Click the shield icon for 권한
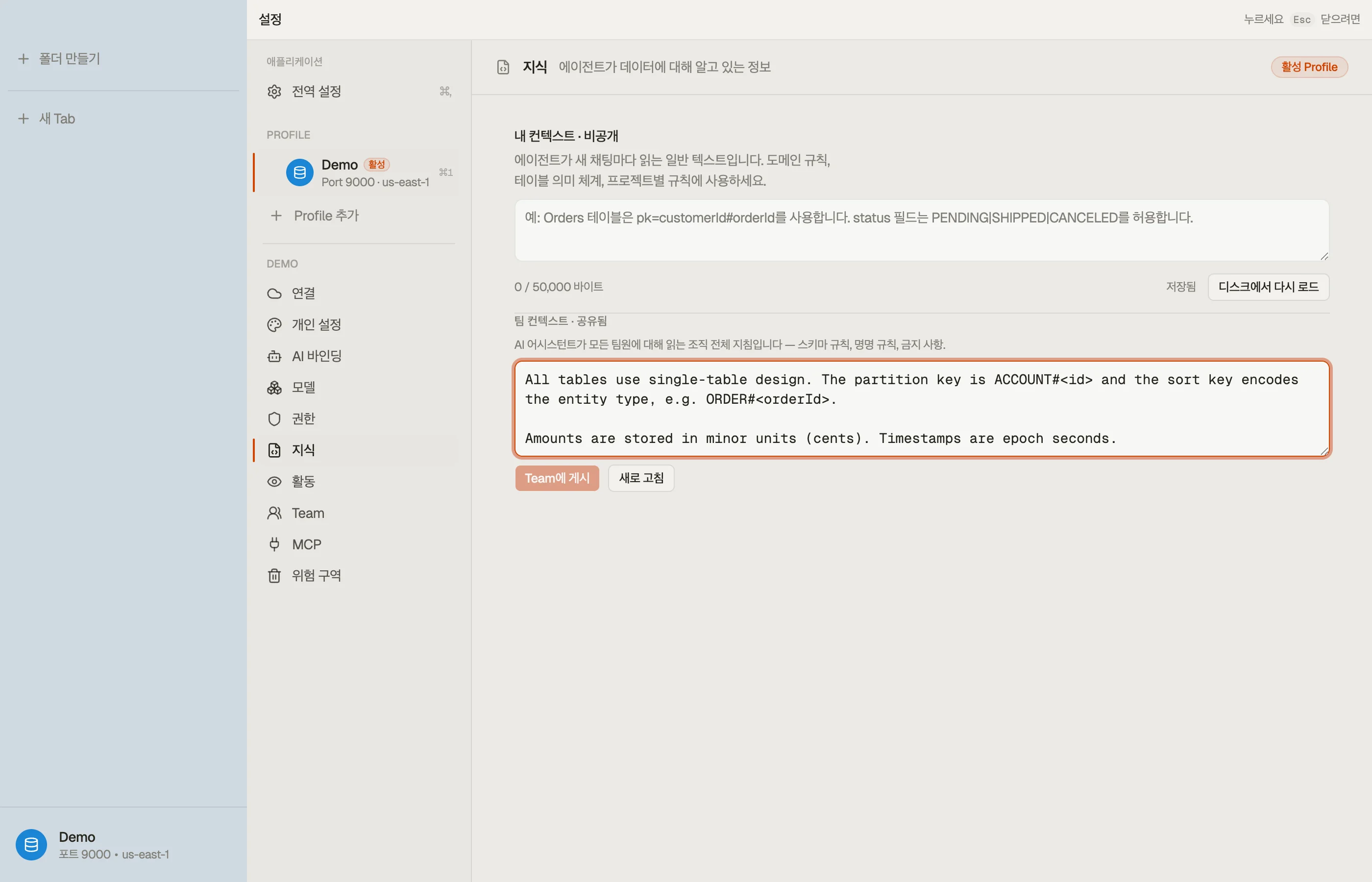The width and height of the screenshot is (1372, 882). pyautogui.click(x=274, y=418)
